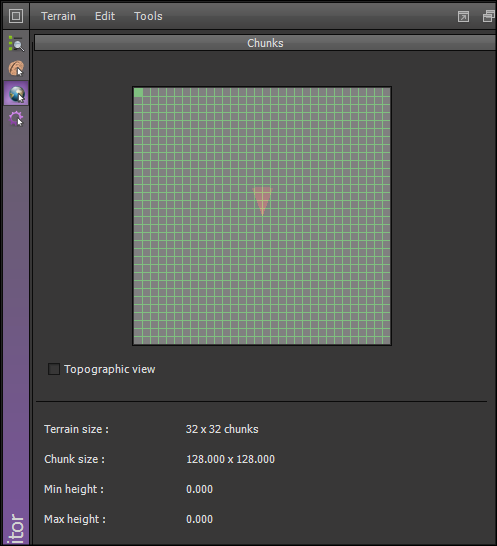The image size is (497, 546).
Task: Select the inspect list magnifier tool
Action: click(x=16, y=44)
